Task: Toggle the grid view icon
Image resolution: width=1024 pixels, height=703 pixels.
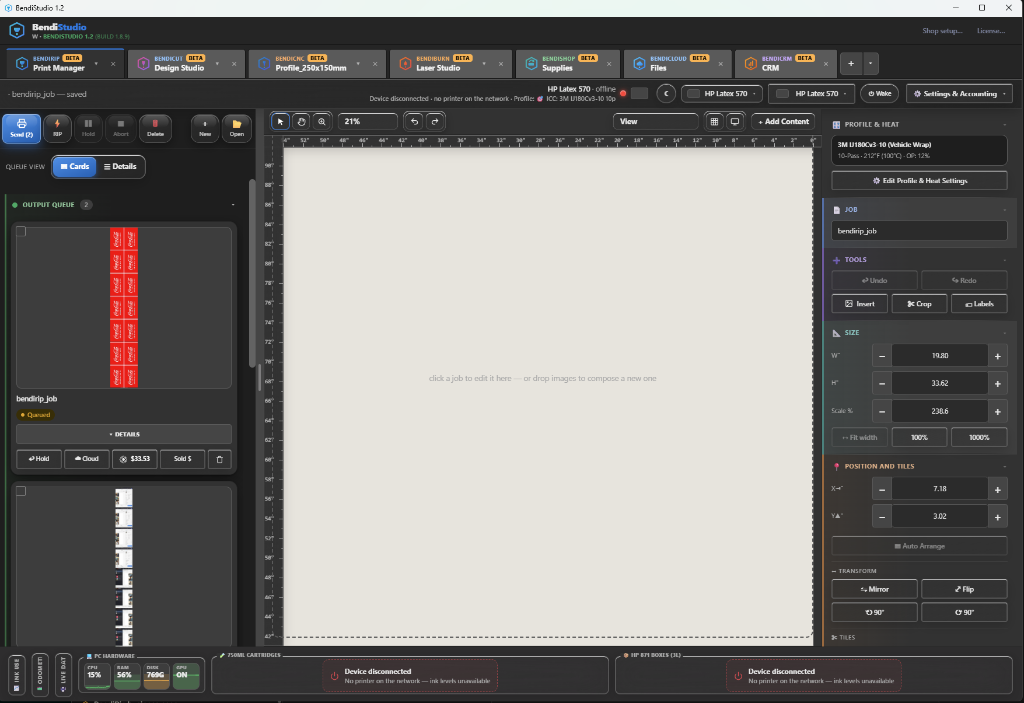Action: (714, 122)
